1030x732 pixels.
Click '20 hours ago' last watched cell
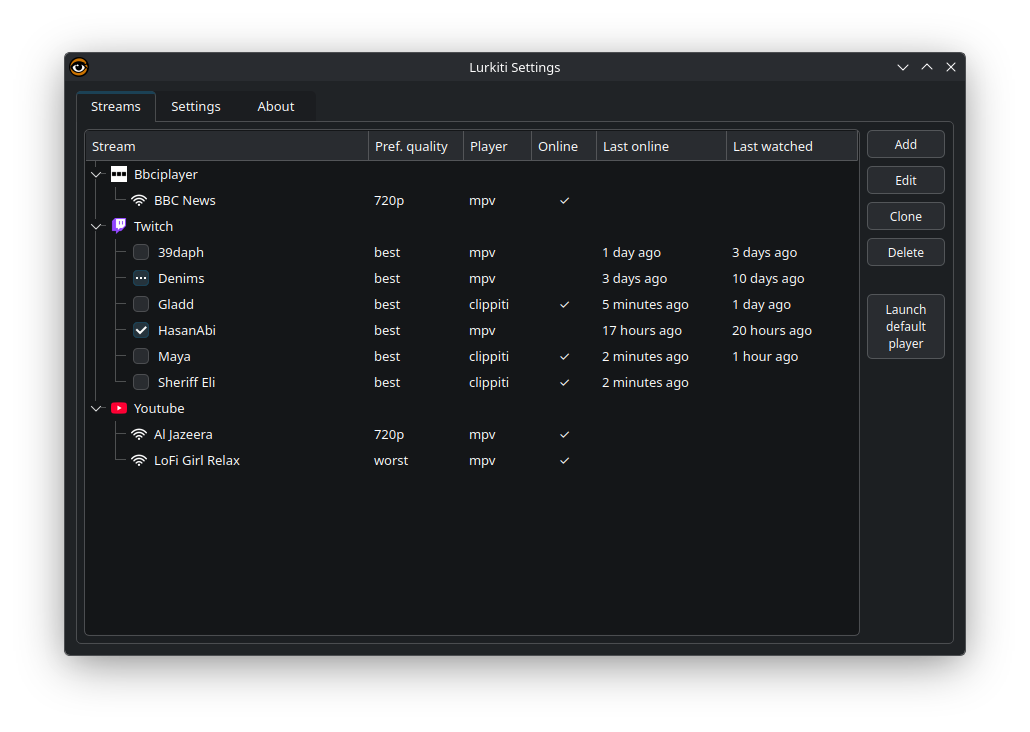(772, 331)
